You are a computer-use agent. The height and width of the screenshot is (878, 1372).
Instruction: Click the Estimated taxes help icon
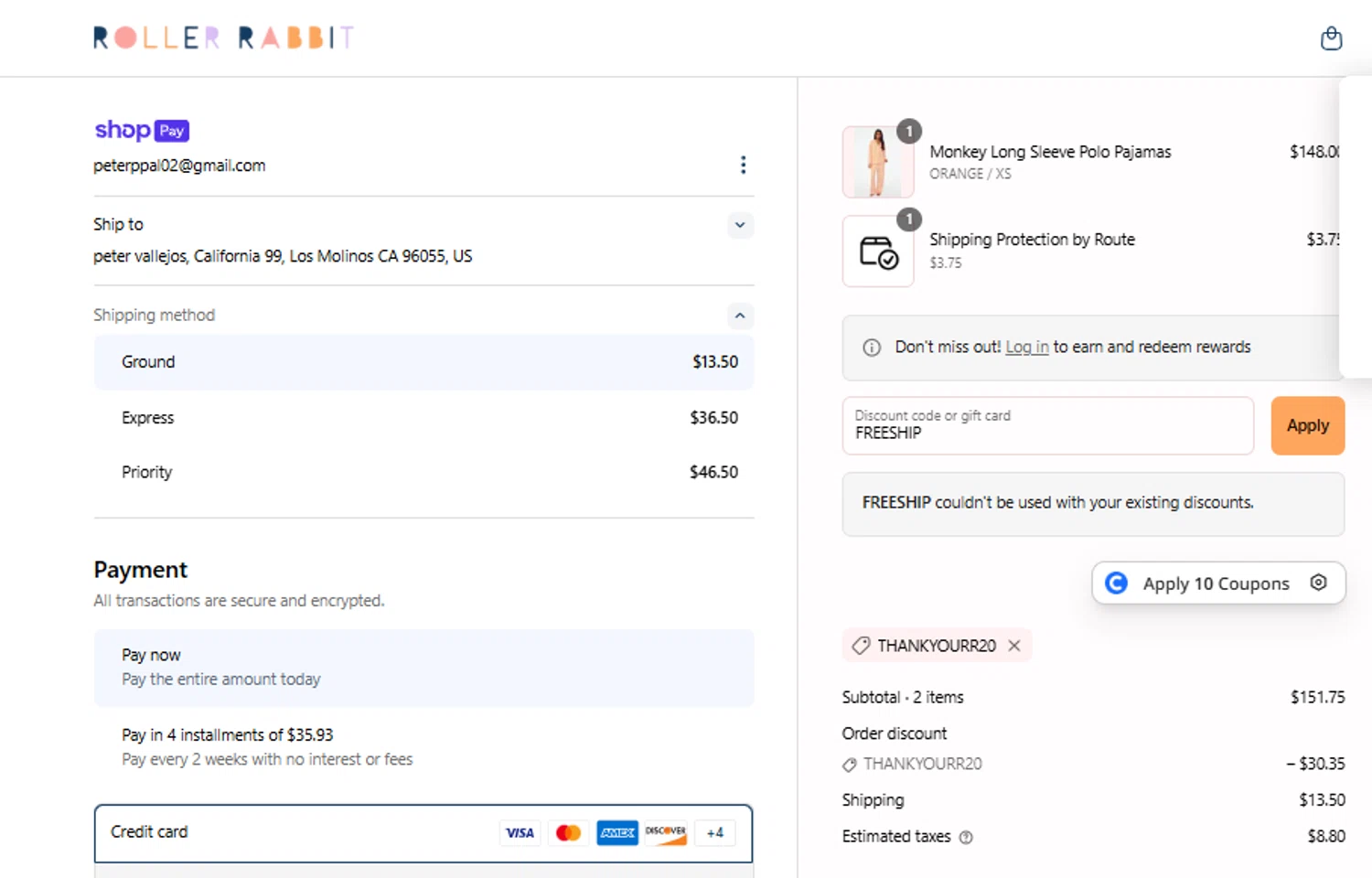[x=966, y=837]
